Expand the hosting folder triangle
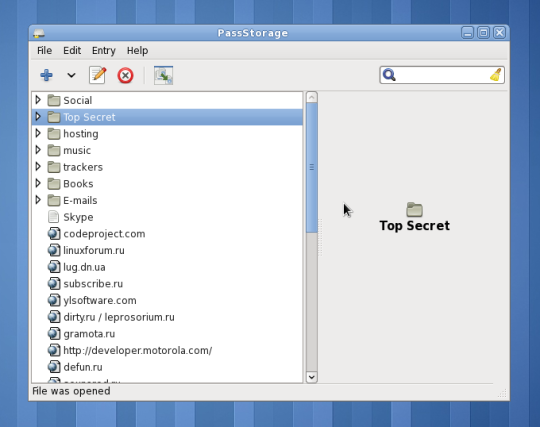This screenshot has width=540, height=427. click(38, 133)
